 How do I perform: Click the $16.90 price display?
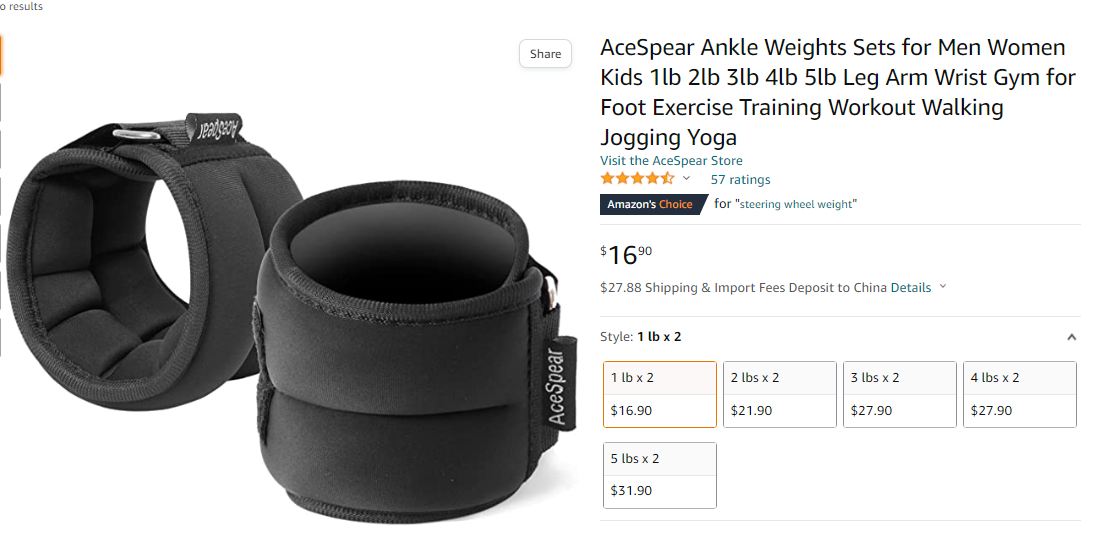click(x=626, y=255)
